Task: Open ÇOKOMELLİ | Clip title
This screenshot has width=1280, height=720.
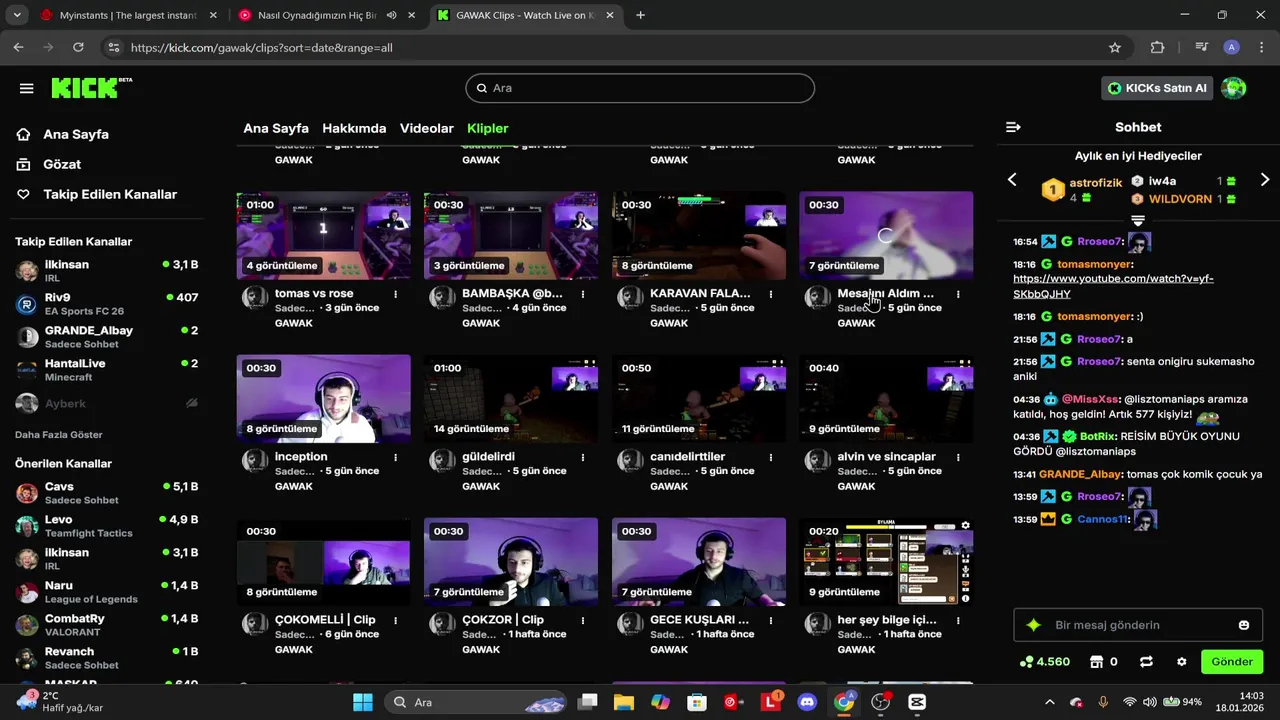Action: [325, 620]
